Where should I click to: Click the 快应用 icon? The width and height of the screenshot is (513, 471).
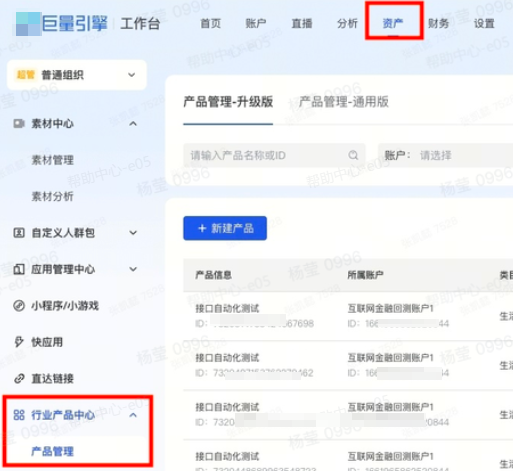click(19, 342)
